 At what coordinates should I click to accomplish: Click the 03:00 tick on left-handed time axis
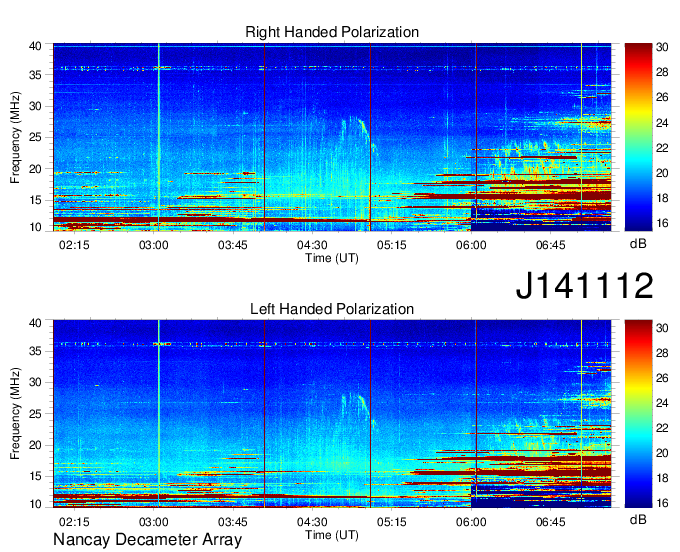pos(154,522)
